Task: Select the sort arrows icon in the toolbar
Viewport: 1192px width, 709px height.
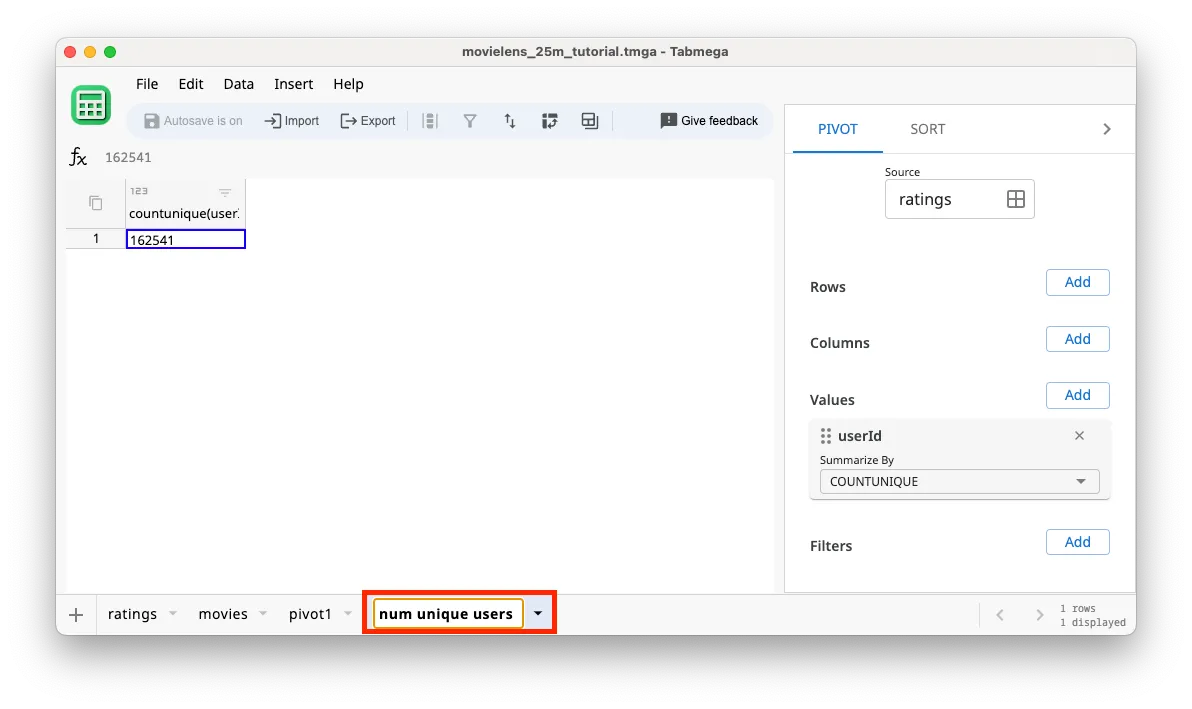Action: click(510, 120)
